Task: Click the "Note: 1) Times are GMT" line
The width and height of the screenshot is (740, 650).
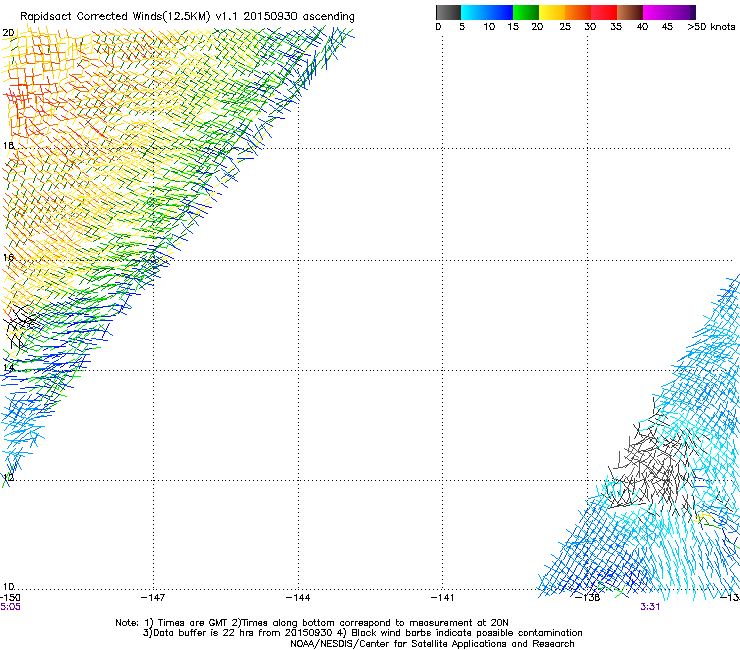Action: click(312, 623)
